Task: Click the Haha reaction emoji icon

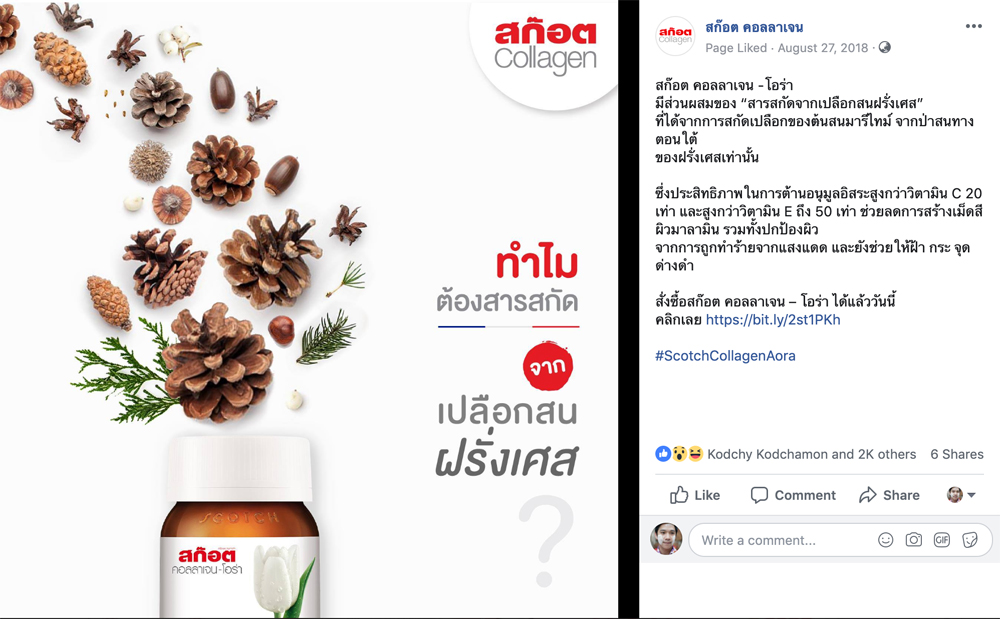Action: click(695, 454)
